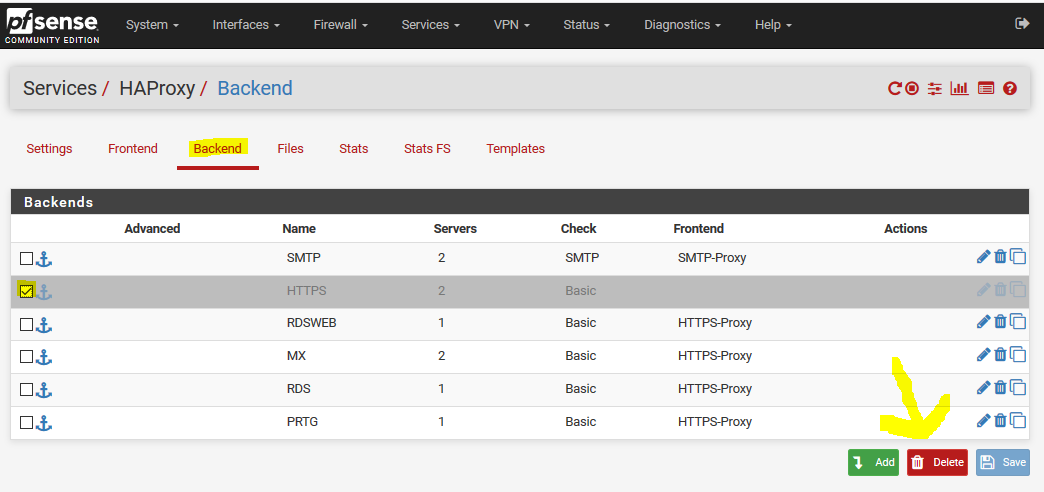The height and width of the screenshot is (492, 1044).
Task: Duplicate the PRTG backend copy icon
Action: tap(1018, 420)
